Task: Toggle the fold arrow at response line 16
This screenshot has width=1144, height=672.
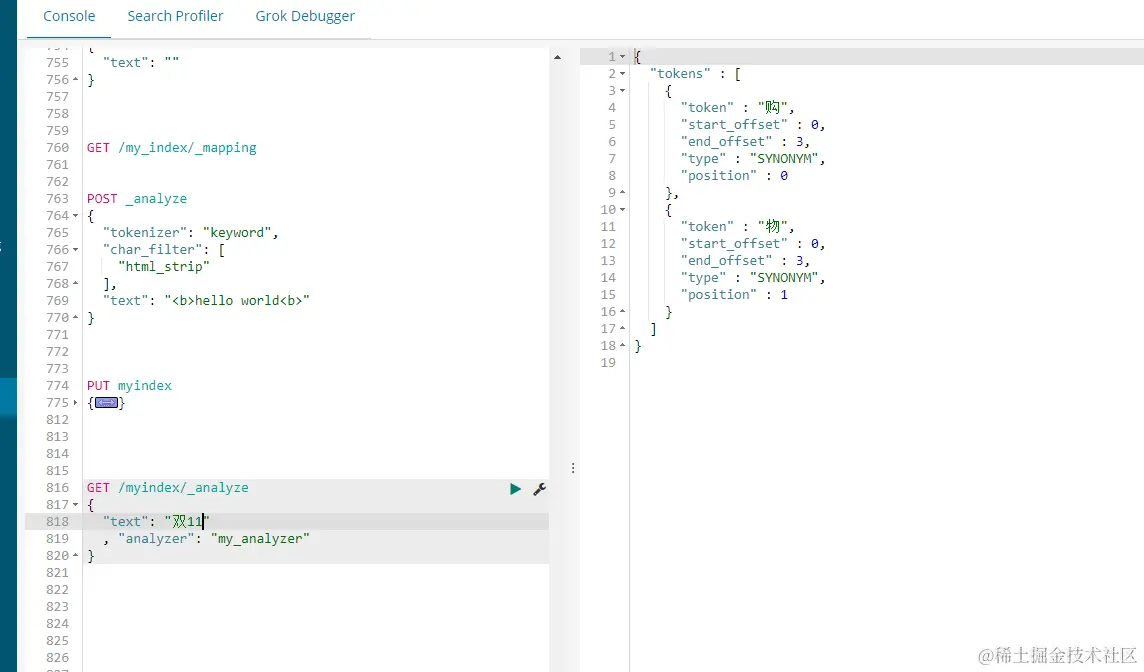Action: click(622, 312)
